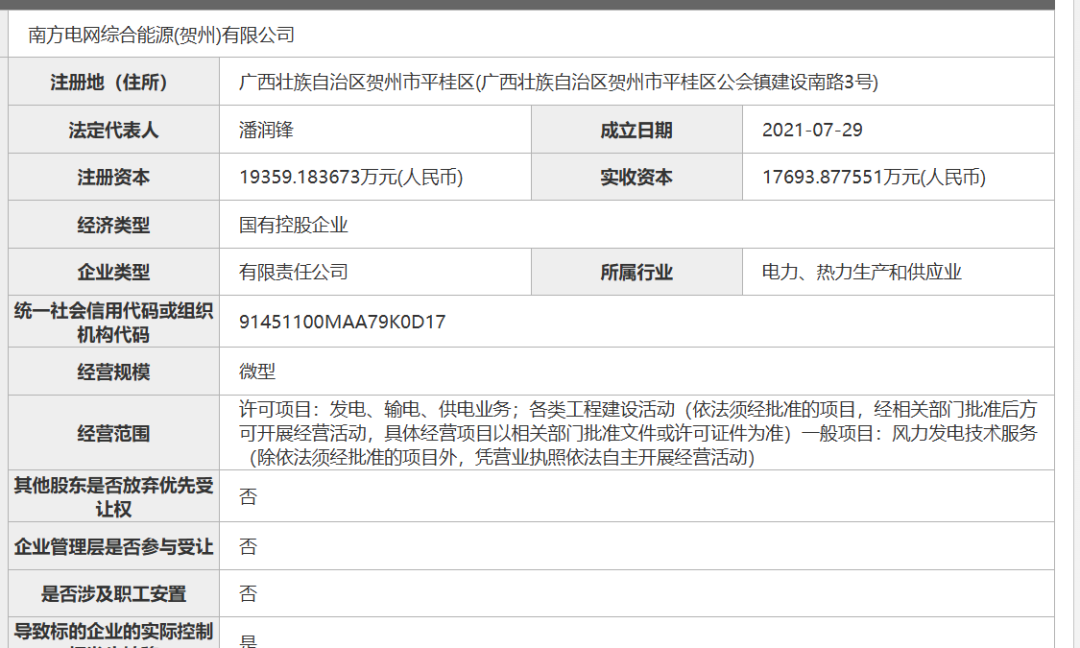Click the company name 南方电网综合能源(贺州)有限公司

point(162,35)
